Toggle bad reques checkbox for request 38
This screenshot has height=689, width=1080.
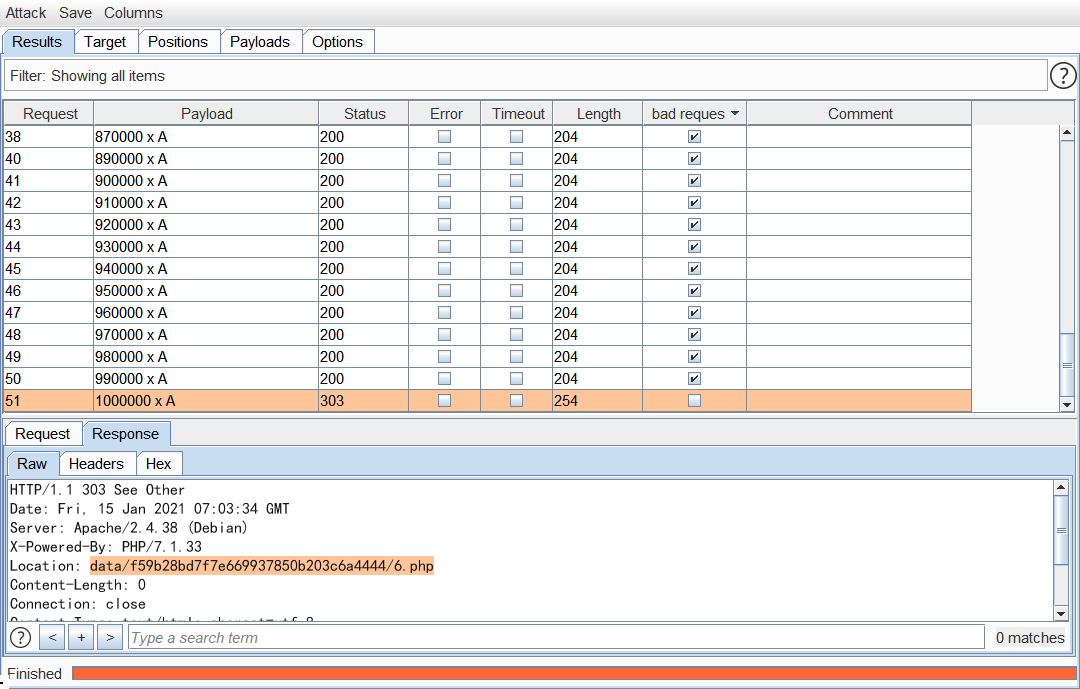[694, 136]
